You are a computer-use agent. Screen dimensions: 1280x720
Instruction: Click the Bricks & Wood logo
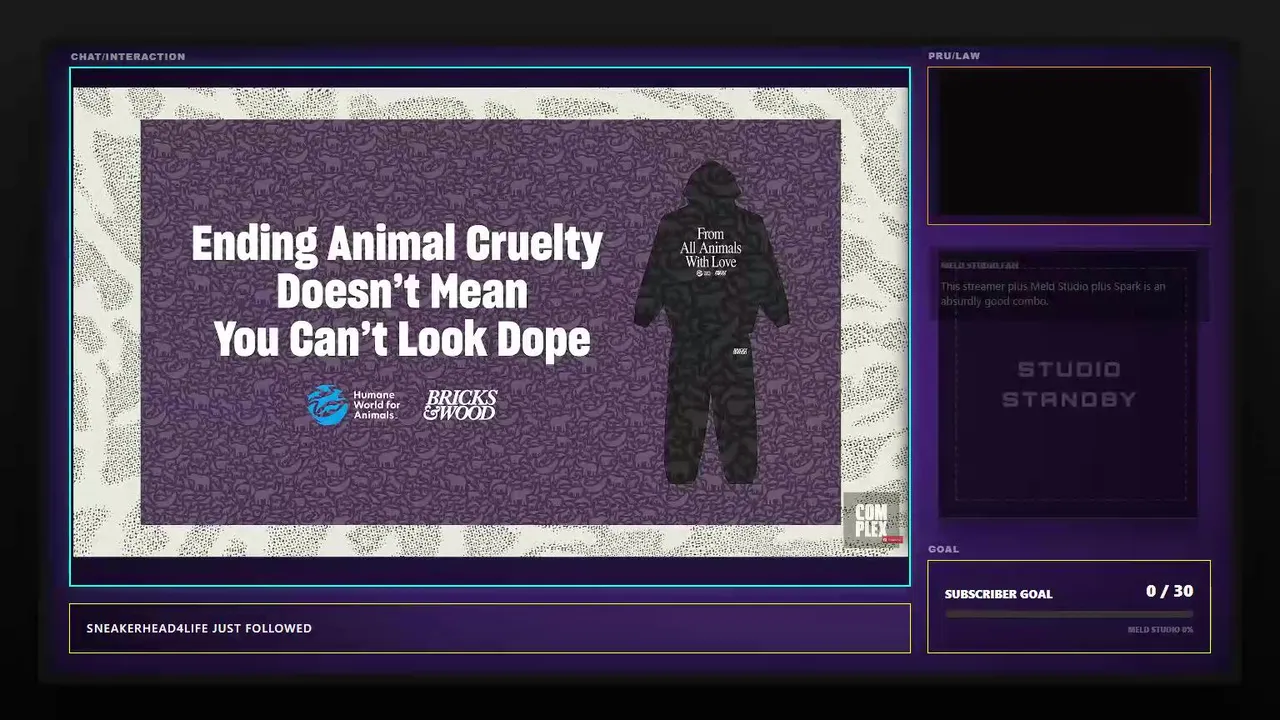[460, 405]
